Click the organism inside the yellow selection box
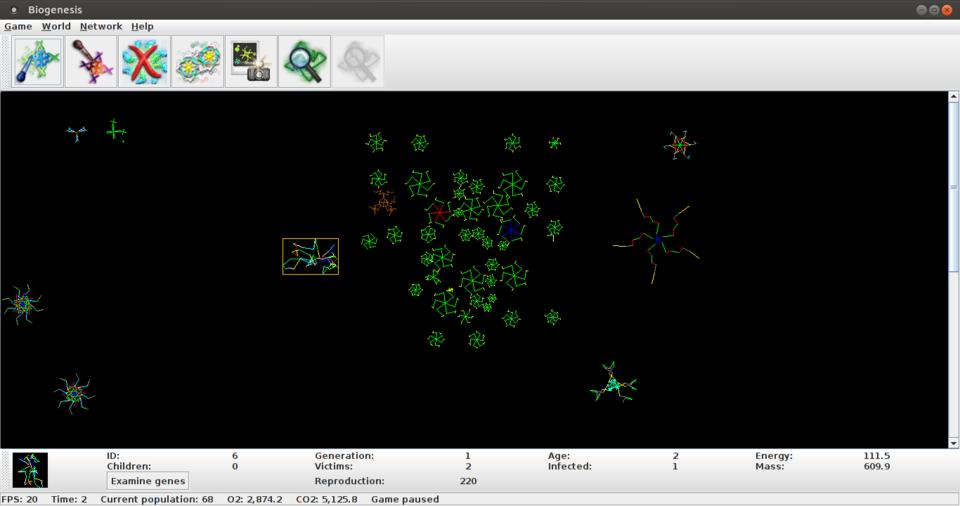 pos(310,256)
